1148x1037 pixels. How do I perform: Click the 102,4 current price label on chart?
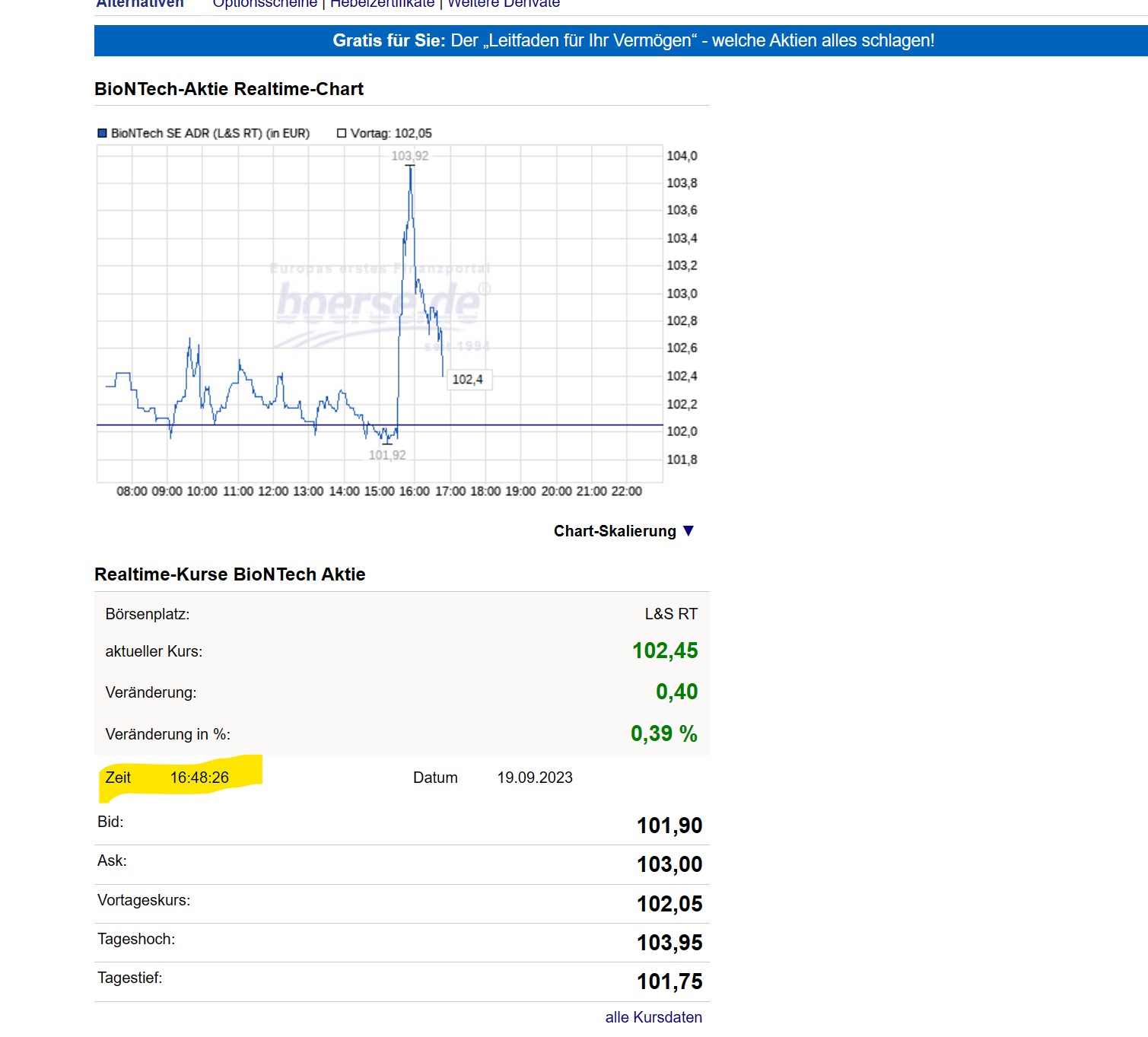pos(468,379)
